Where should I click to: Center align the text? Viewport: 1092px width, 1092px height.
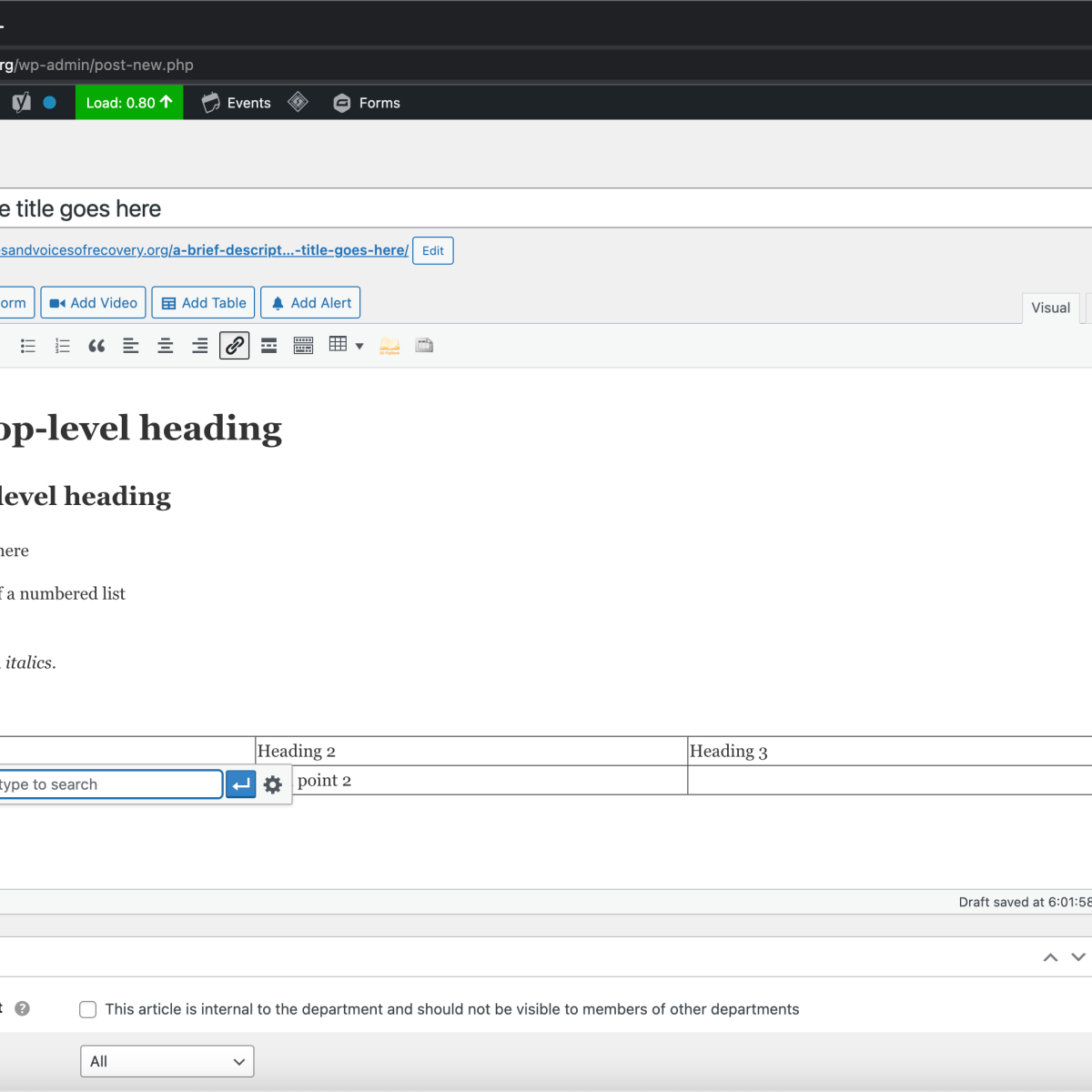[166, 346]
